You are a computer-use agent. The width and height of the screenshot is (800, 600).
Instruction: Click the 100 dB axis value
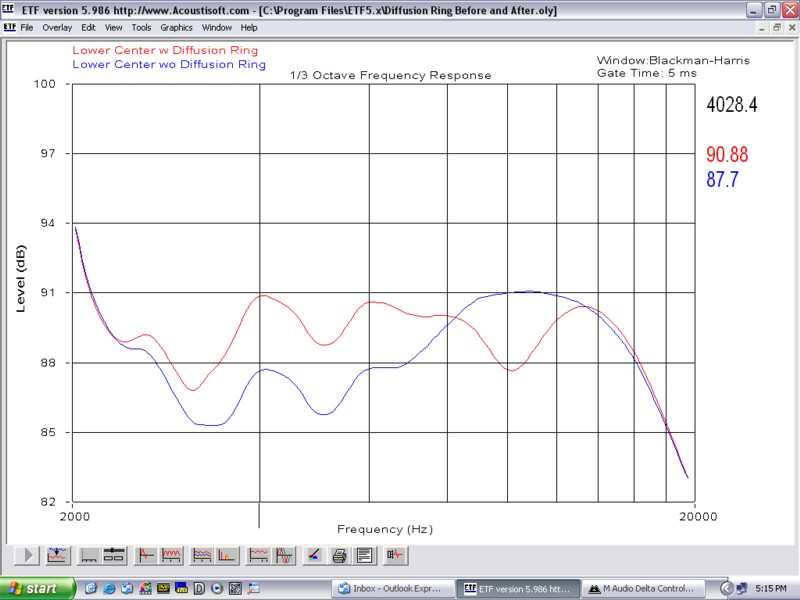click(44, 84)
